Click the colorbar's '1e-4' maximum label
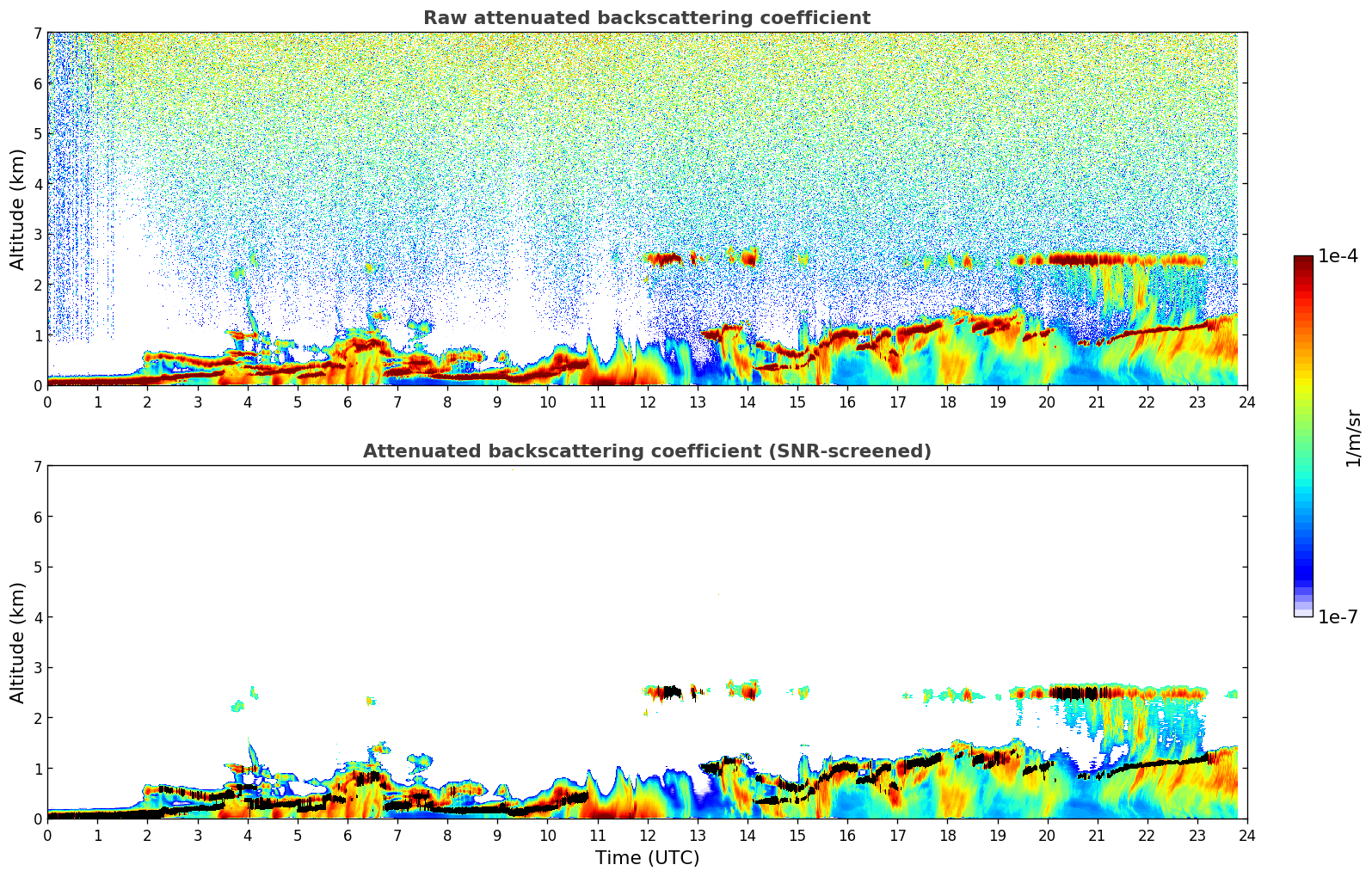 click(1338, 256)
